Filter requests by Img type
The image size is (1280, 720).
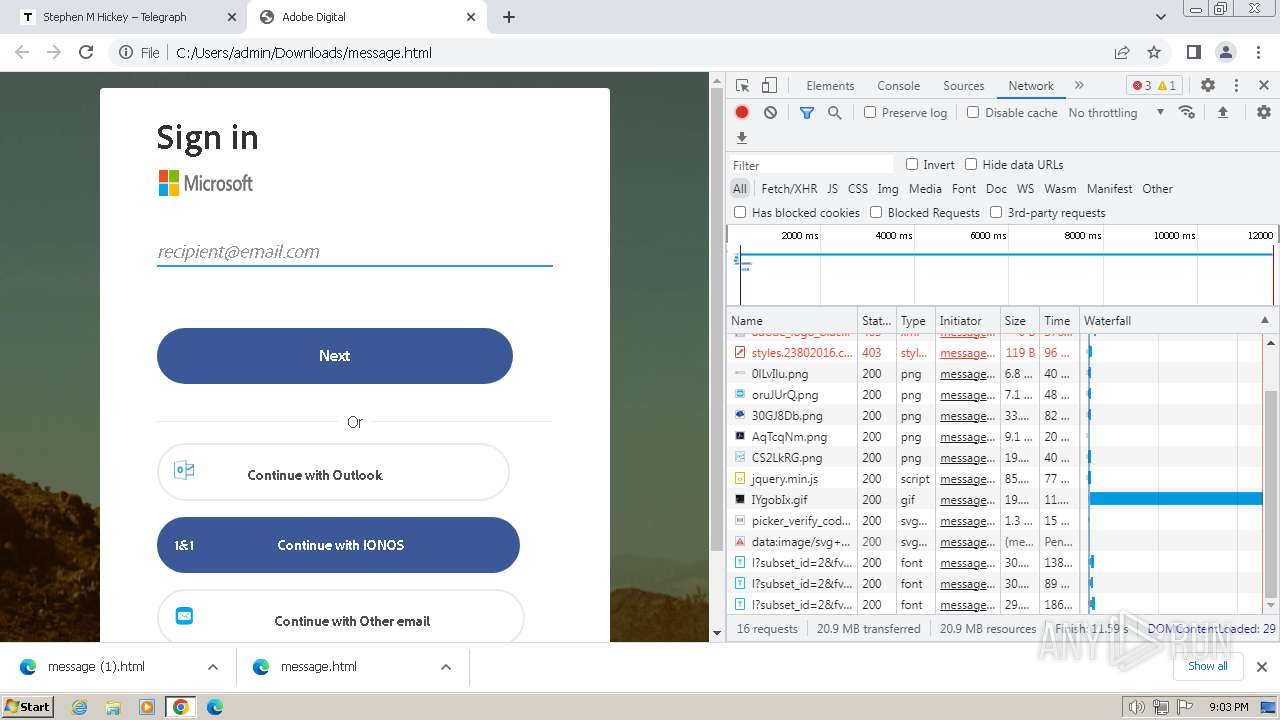888,188
